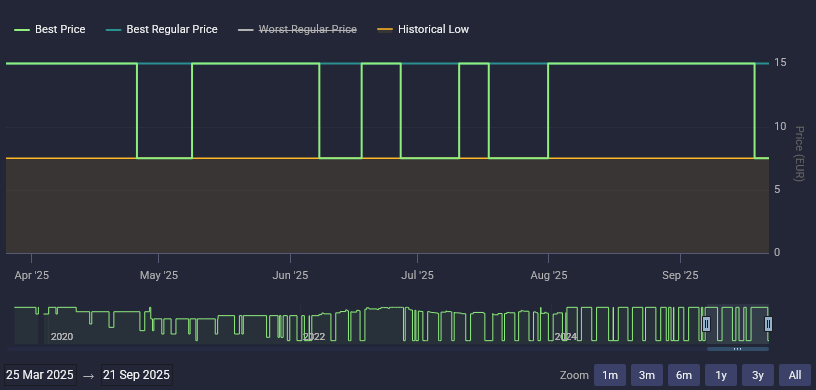Click the 2022 label in the navigator
Image resolution: width=816 pixels, height=390 pixels.
(x=314, y=337)
